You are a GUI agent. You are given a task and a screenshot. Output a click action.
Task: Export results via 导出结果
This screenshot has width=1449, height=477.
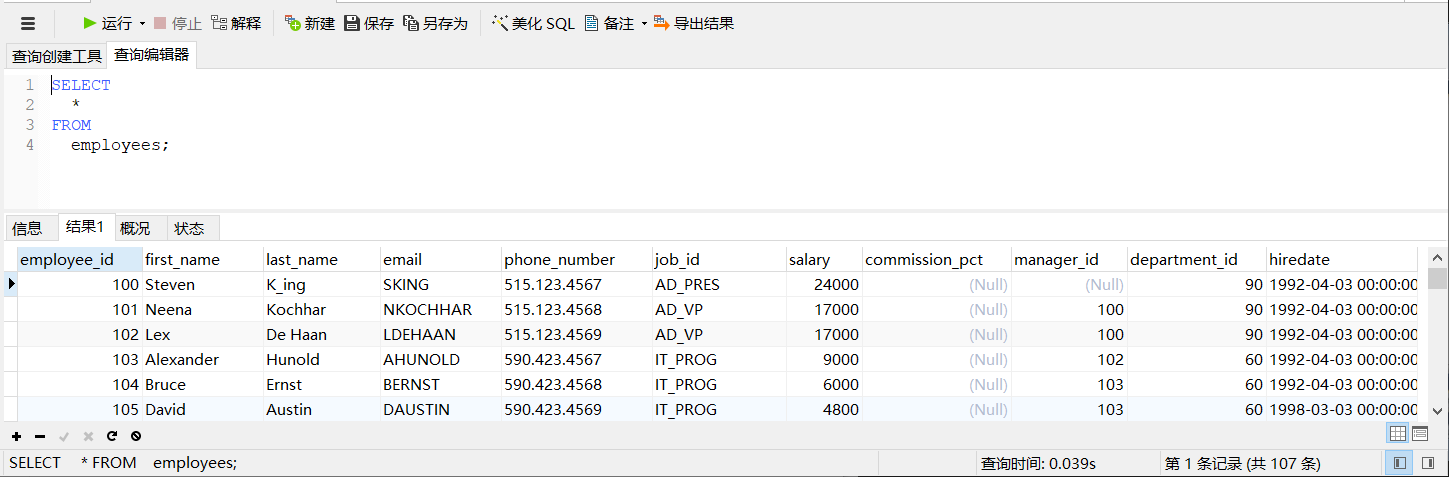tap(694, 23)
